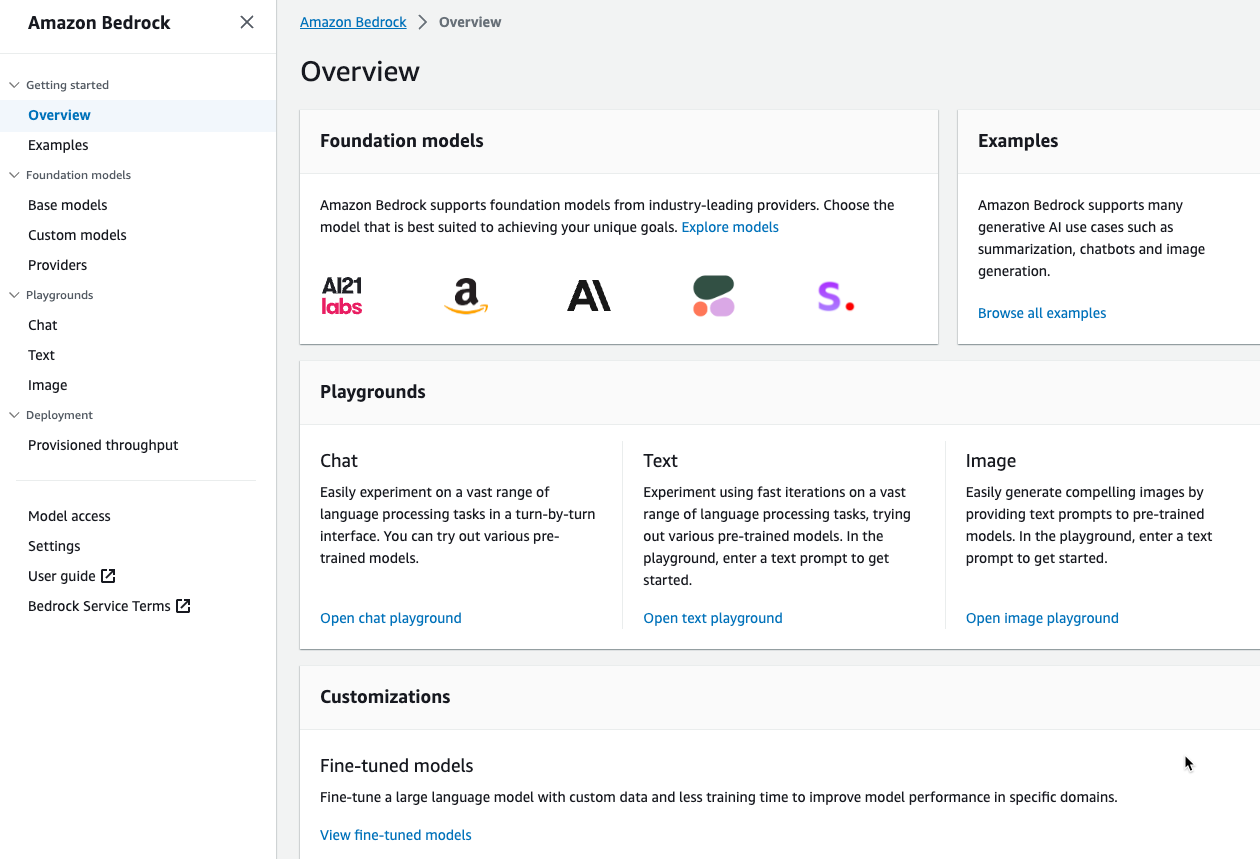Image resolution: width=1260 pixels, height=859 pixels.
Task: Click the Customizations card heading
Action: pos(385,697)
